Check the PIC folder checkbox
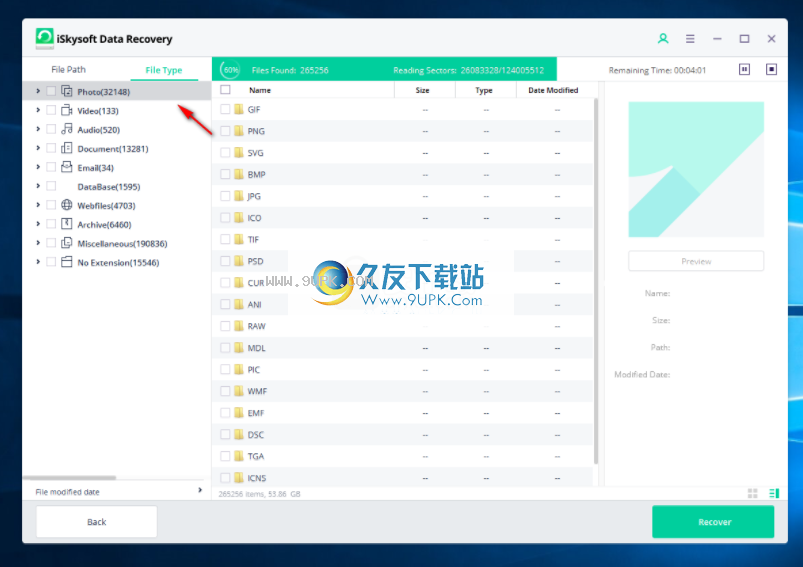Image resolution: width=803 pixels, height=567 pixels. click(x=225, y=369)
